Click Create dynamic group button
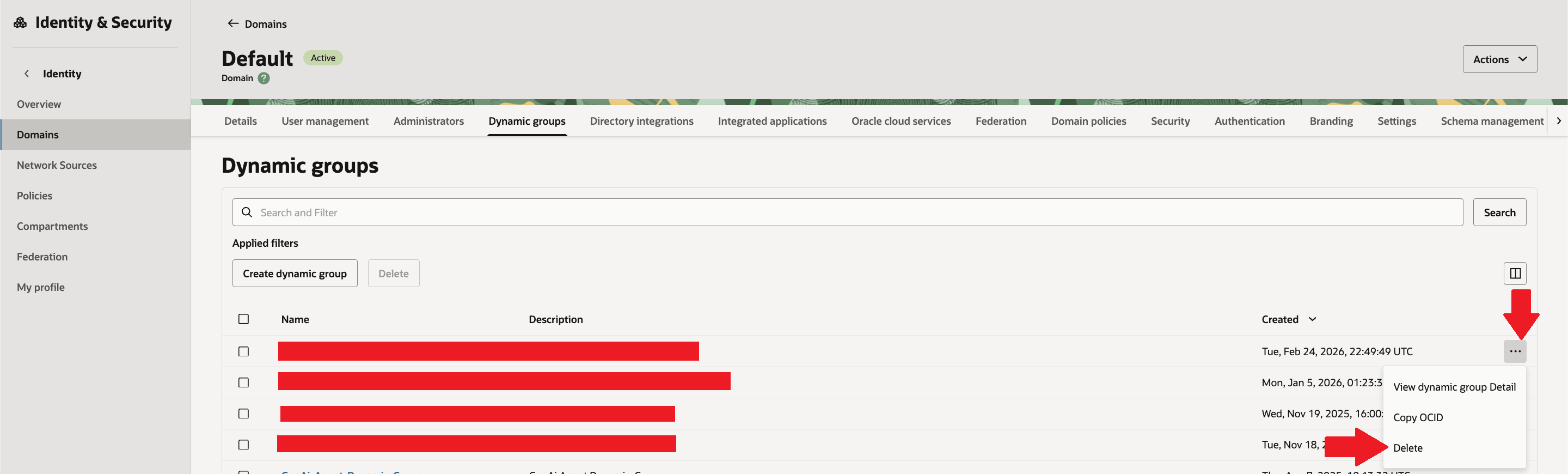This screenshot has width=1568, height=474. tap(295, 274)
